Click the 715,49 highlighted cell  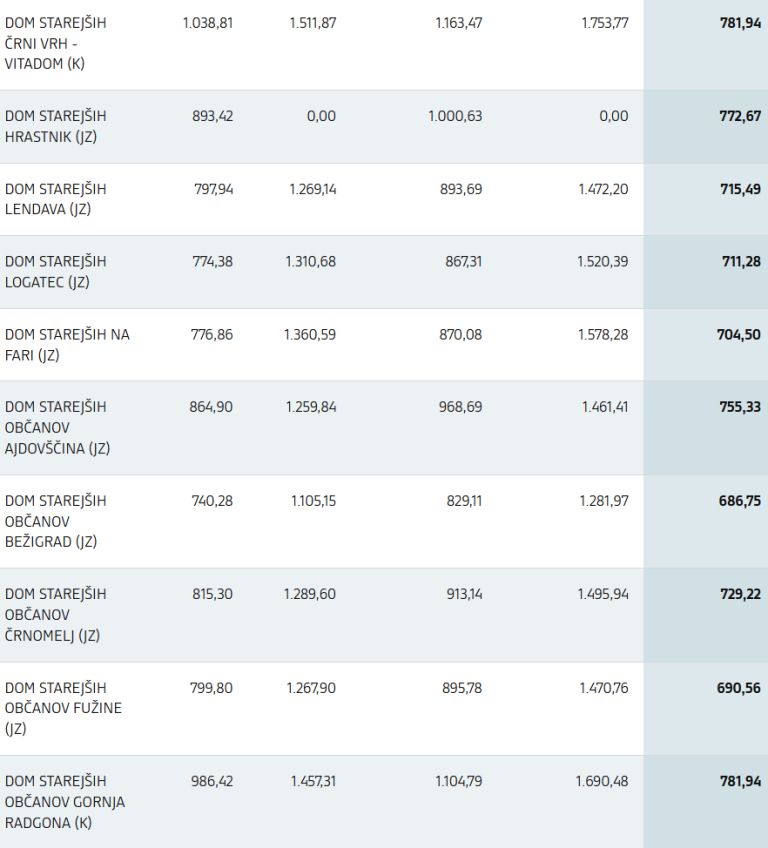[740, 189]
